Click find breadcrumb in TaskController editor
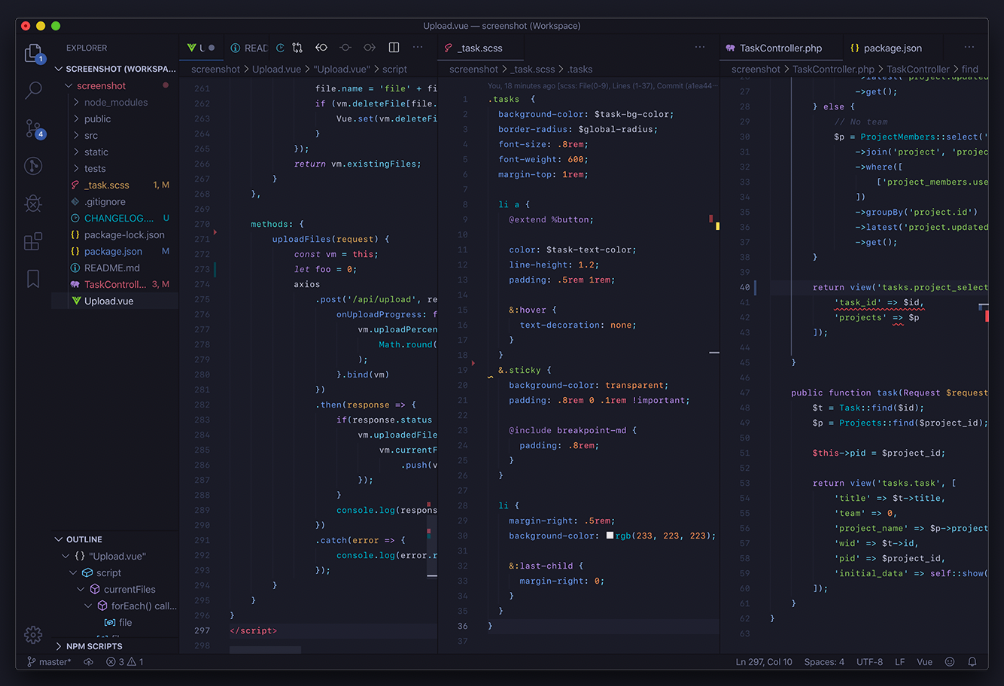The image size is (1004, 686). [970, 69]
